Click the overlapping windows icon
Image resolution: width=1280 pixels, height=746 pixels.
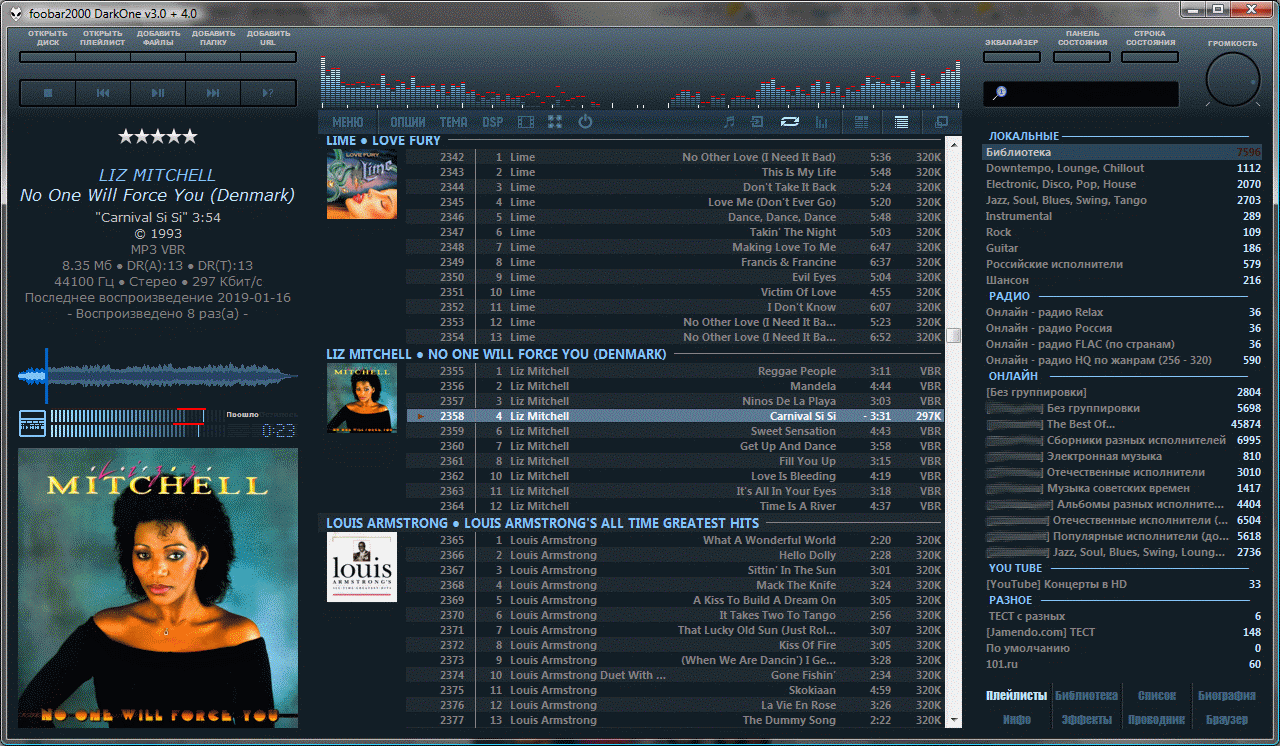click(x=941, y=122)
